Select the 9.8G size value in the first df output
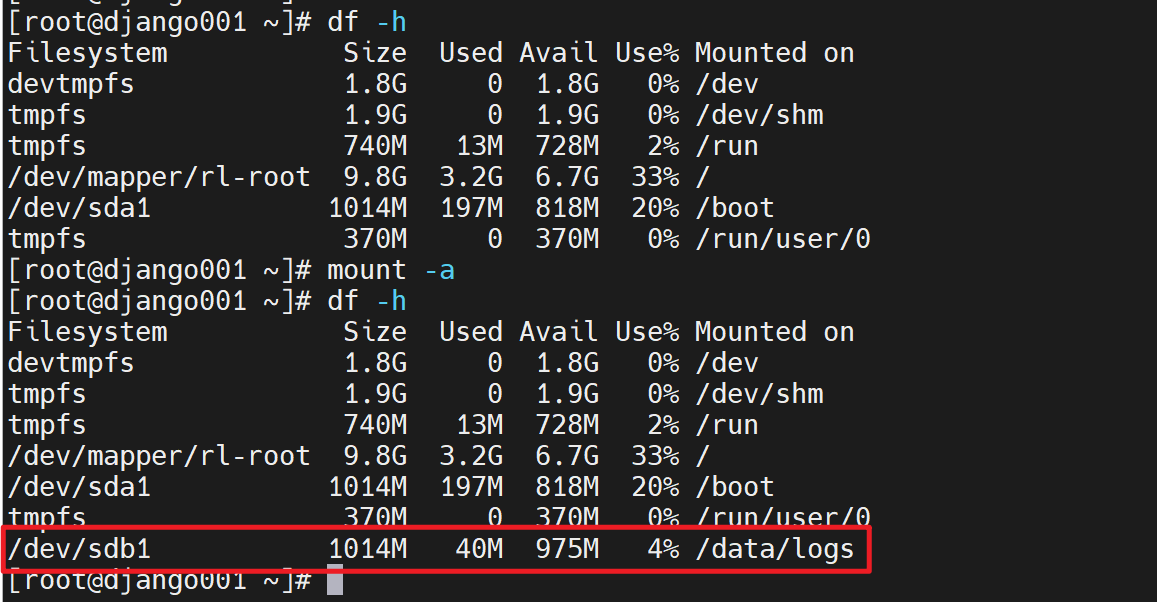The width and height of the screenshot is (1157, 602). coord(375,177)
